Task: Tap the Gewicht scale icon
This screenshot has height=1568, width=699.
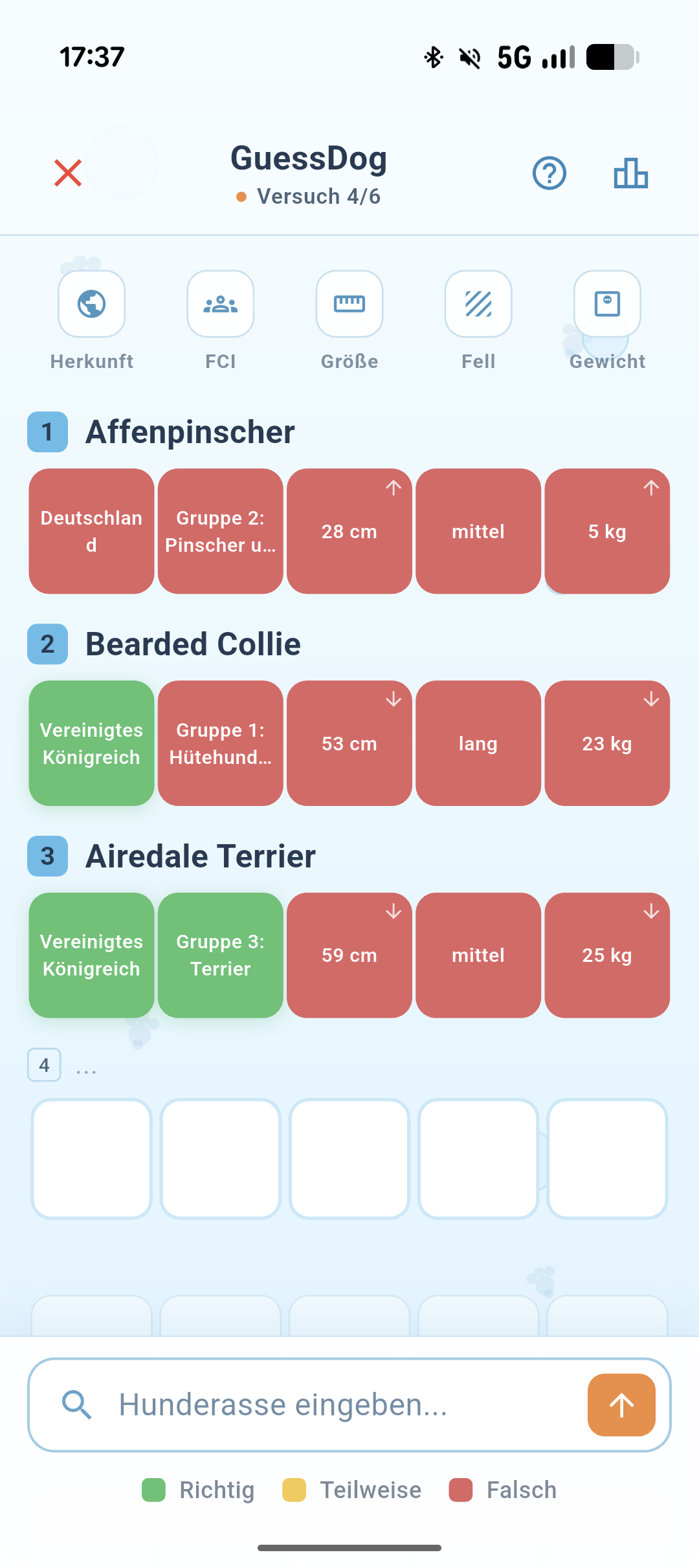Action: pos(607,303)
